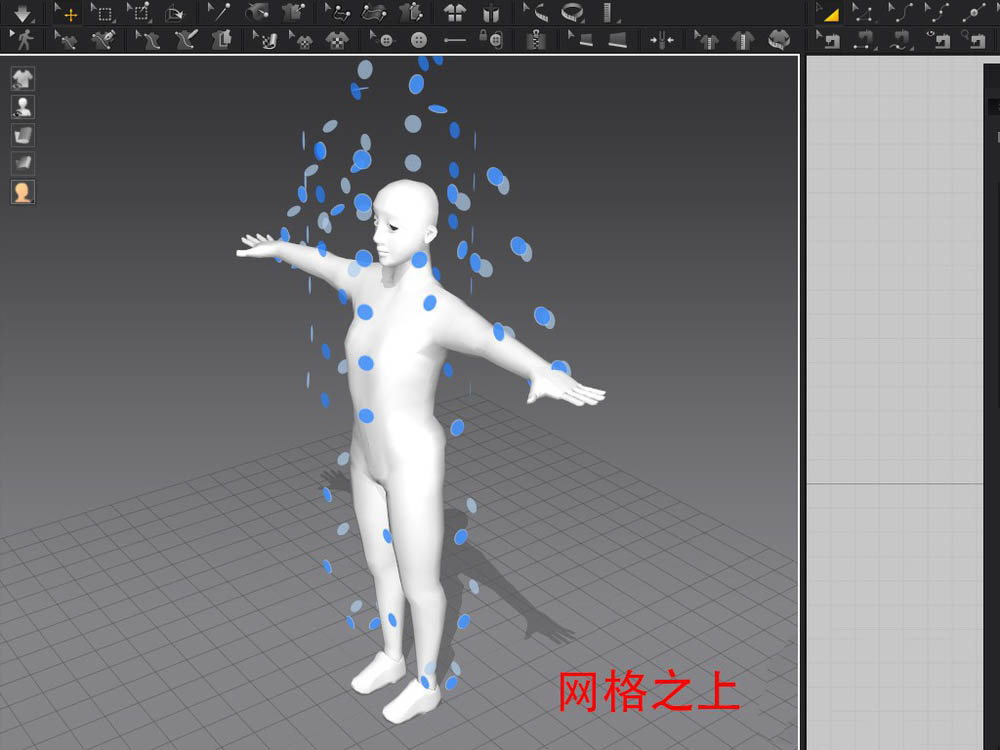
Task: Toggle avatar visibility with the mannequin icon
Action: (22, 107)
